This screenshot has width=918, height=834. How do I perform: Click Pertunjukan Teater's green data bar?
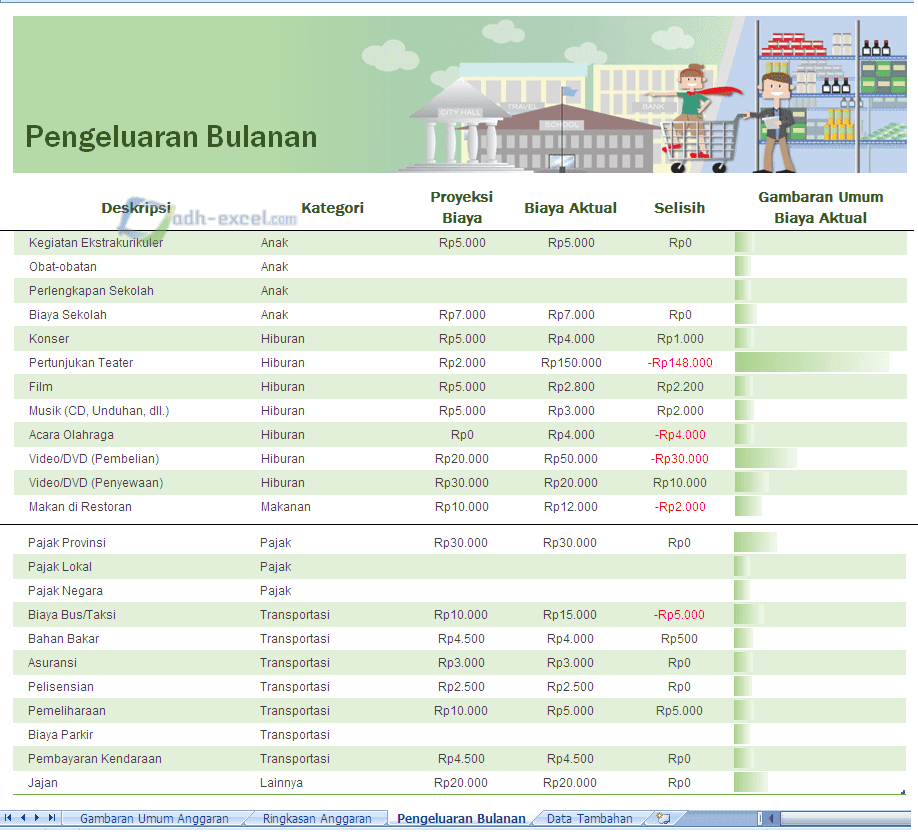(810, 363)
